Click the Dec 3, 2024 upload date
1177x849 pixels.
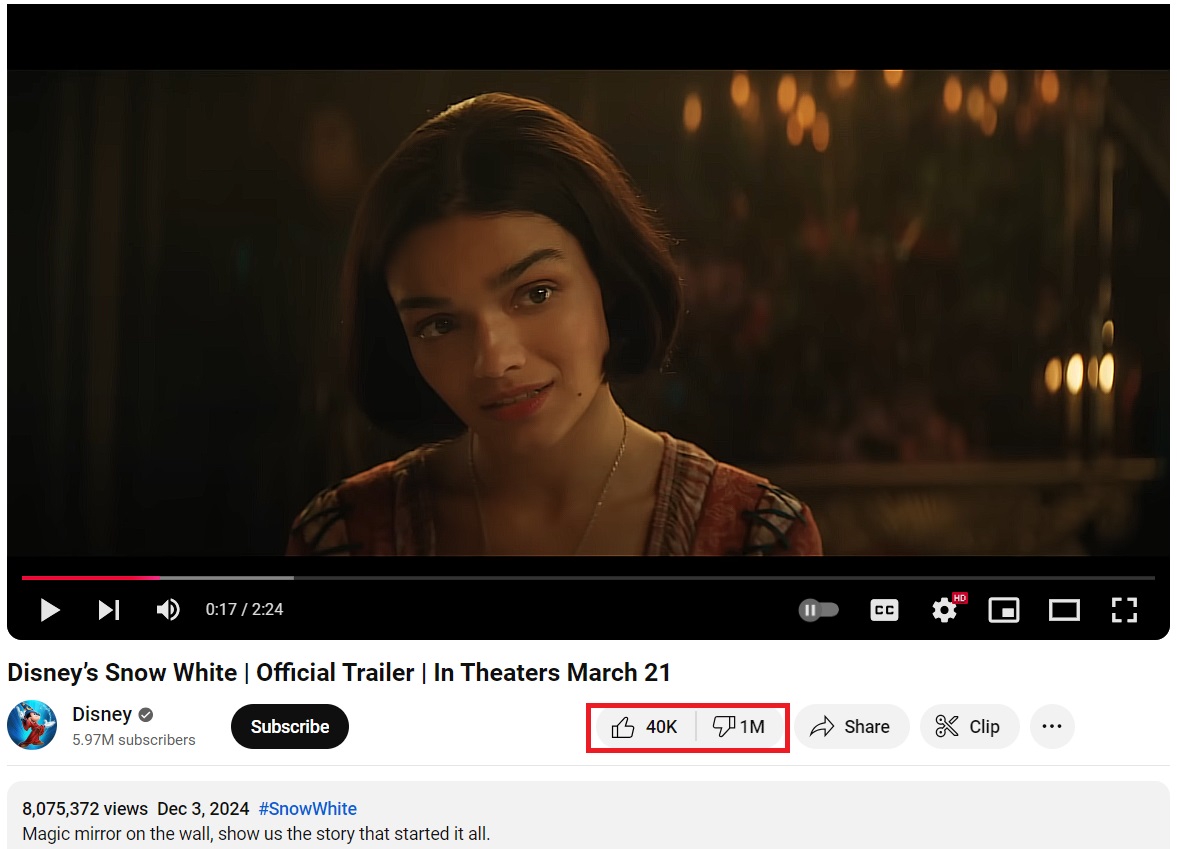click(x=203, y=808)
